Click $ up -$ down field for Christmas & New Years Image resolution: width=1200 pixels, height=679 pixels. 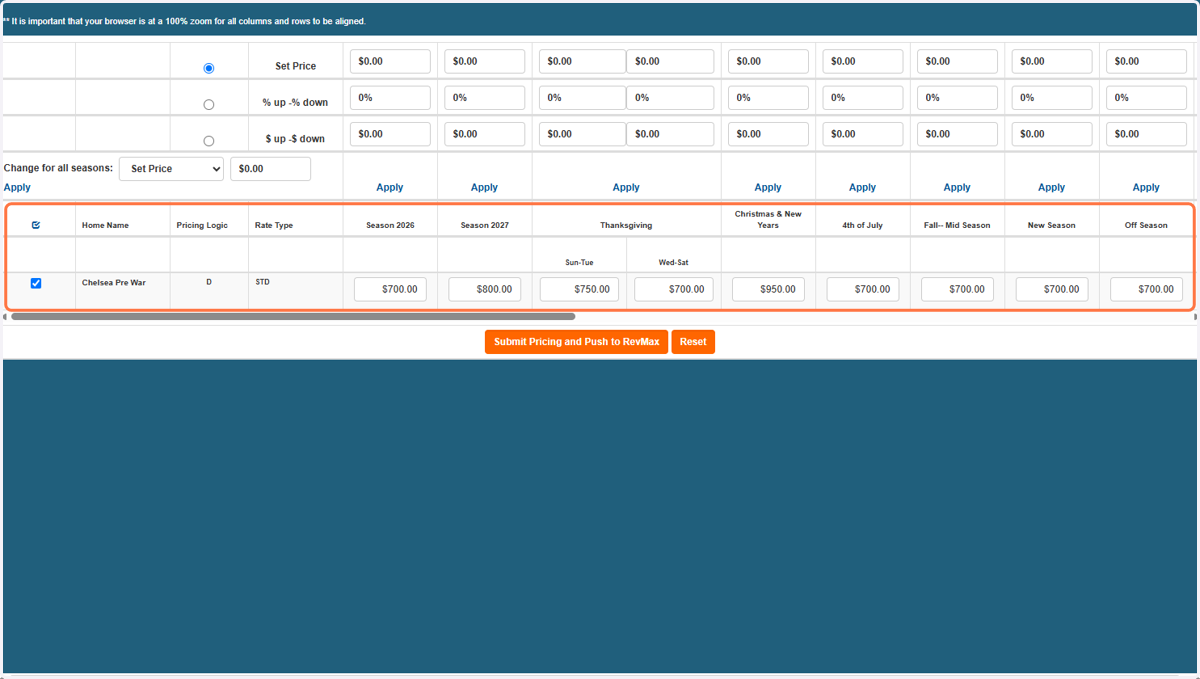[768, 134]
